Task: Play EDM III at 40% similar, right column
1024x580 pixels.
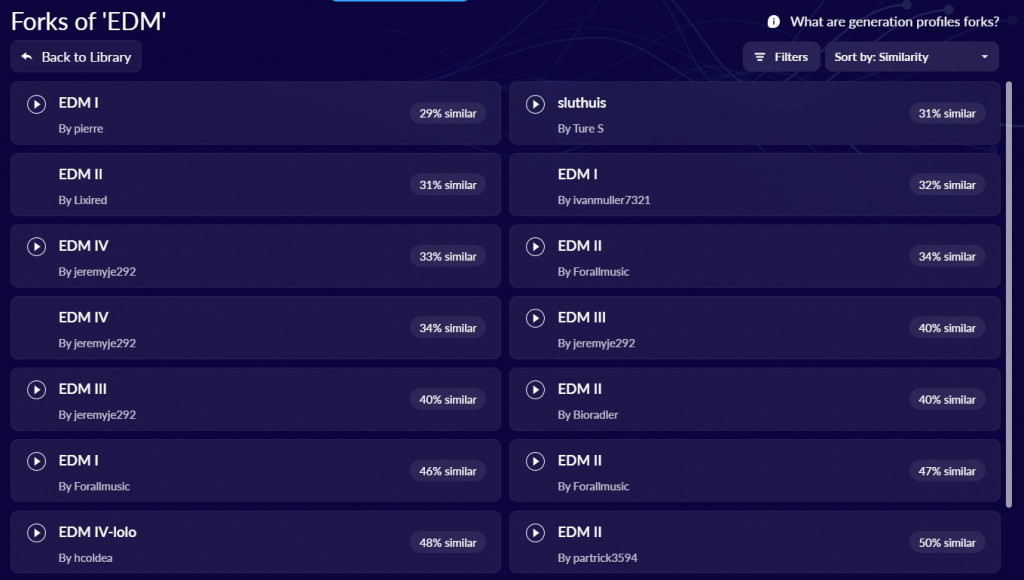Action: [x=535, y=318]
